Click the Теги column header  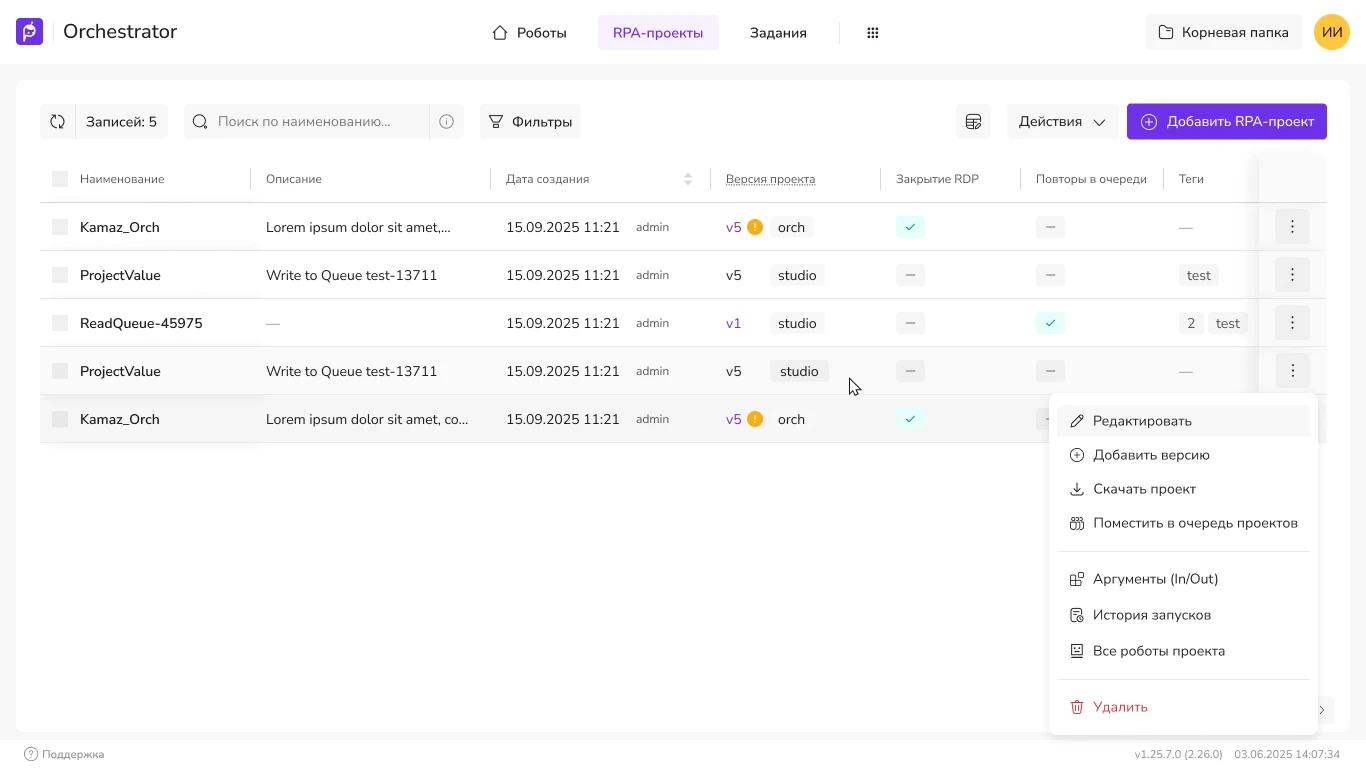pyautogui.click(x=1191, y=179)
